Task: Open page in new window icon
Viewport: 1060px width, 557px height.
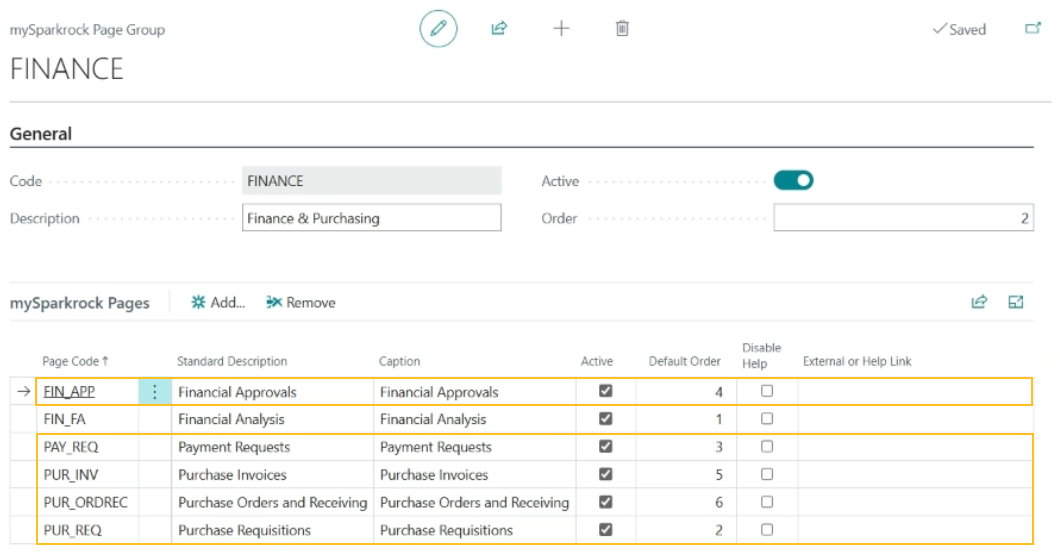Action: (x=1033, y=29)
